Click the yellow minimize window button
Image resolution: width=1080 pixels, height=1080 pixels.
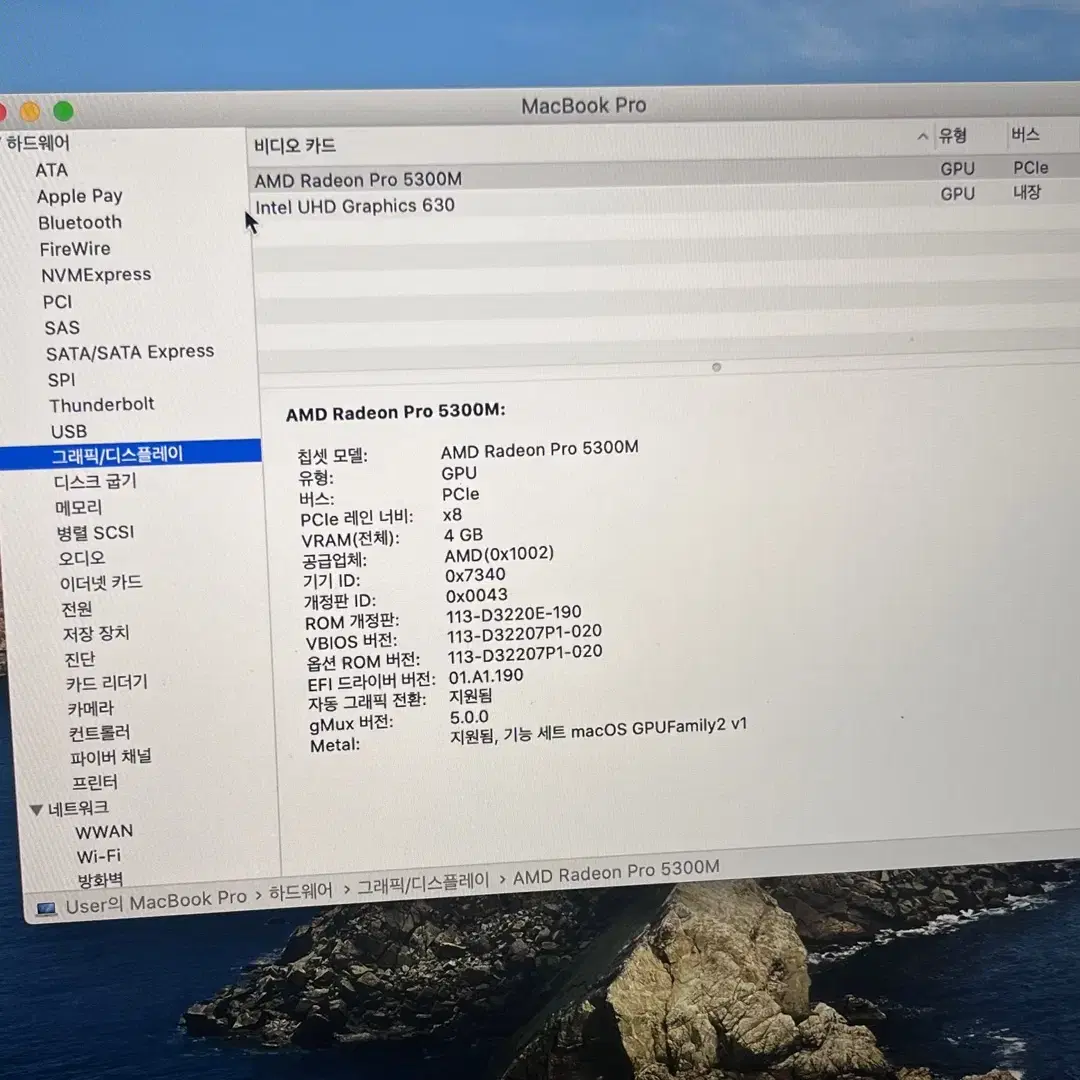tap(30, 112)
